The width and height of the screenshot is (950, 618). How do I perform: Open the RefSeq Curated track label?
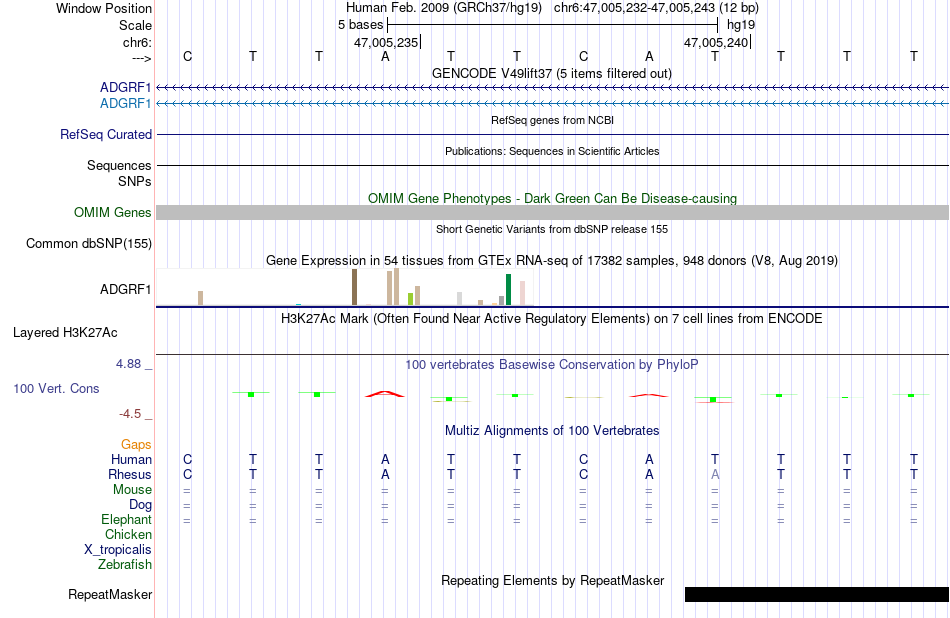(106, 135)
